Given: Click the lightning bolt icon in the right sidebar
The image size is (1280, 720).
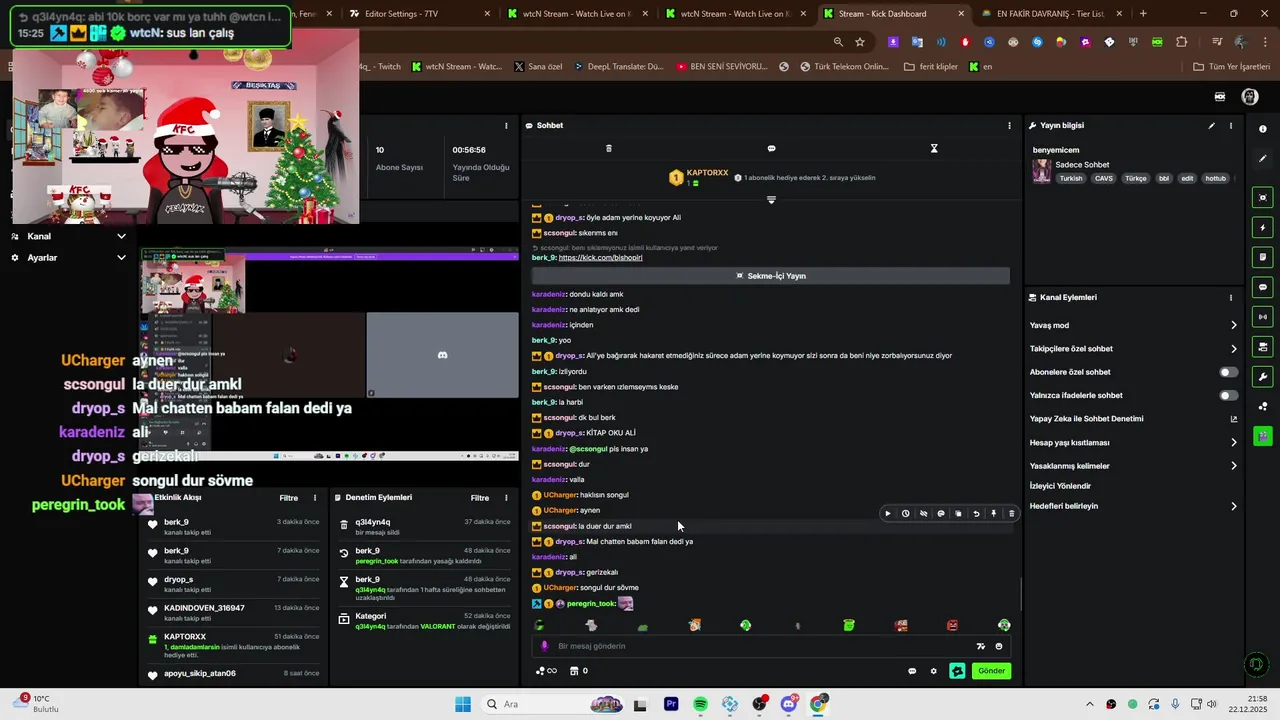Looking at the screenshot, I should [x=1263, y=228].
